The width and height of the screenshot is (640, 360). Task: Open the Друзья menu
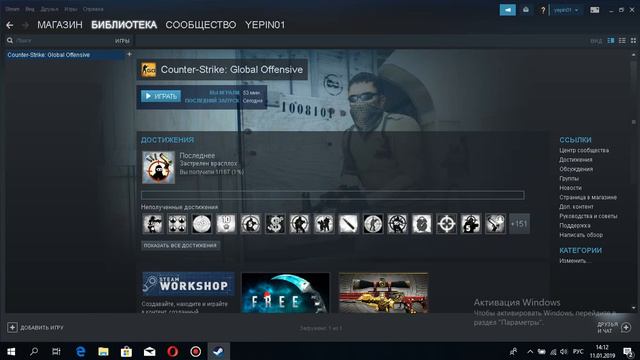coord(49,9)
